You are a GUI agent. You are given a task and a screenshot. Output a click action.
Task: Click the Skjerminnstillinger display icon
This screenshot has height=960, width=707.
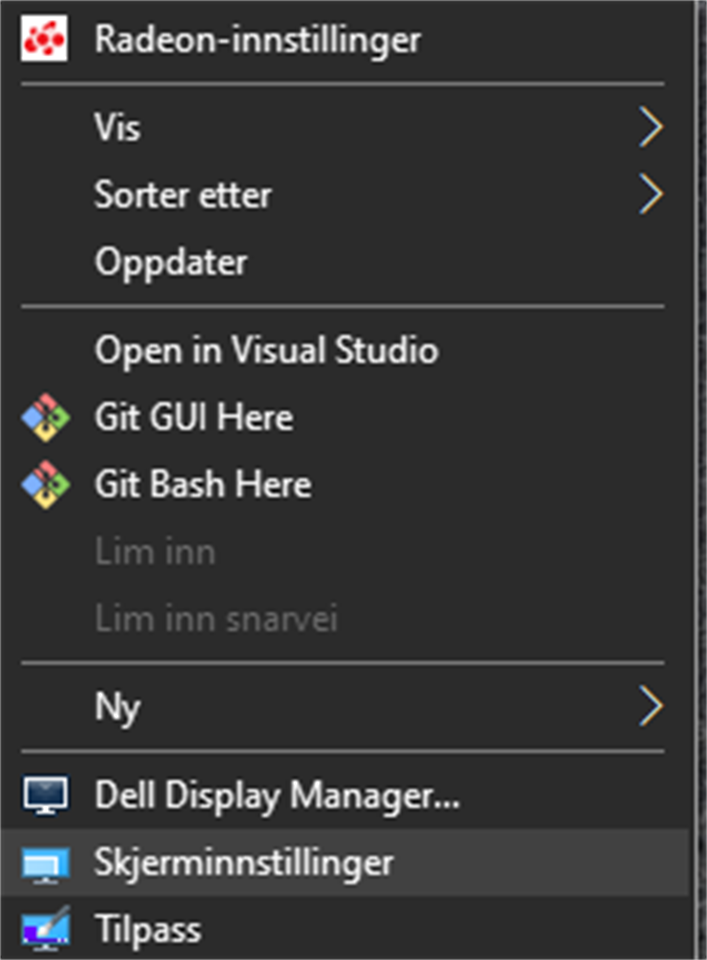click(46, 862)
